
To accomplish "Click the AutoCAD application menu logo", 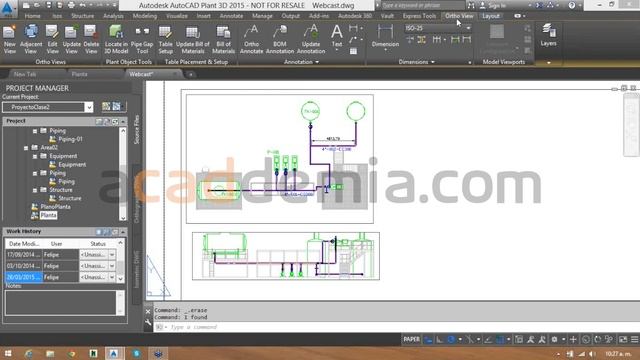I will pos(7,8).
